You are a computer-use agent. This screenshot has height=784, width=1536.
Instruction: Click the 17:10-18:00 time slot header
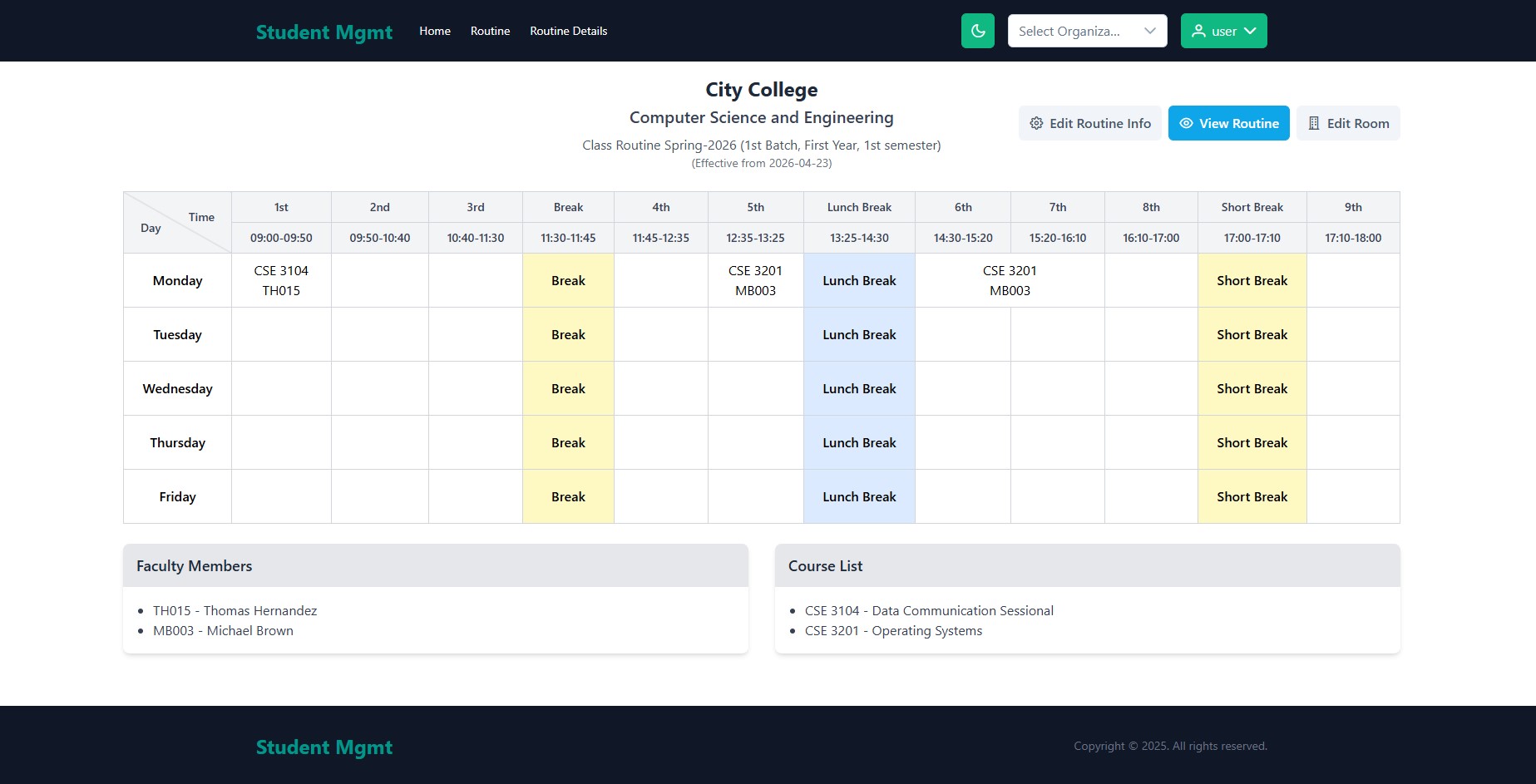tap(1353, 238)
